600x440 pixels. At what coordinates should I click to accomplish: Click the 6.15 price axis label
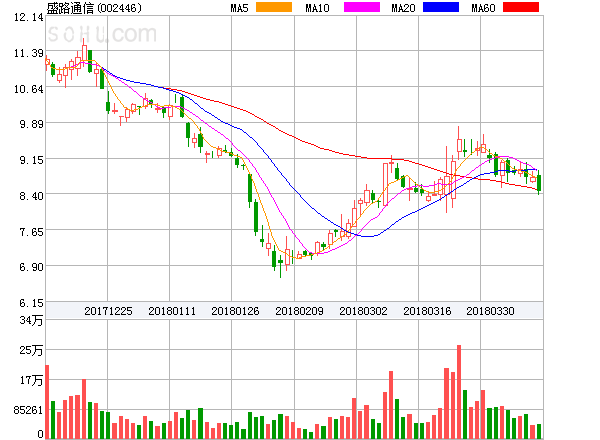[31, 303]
